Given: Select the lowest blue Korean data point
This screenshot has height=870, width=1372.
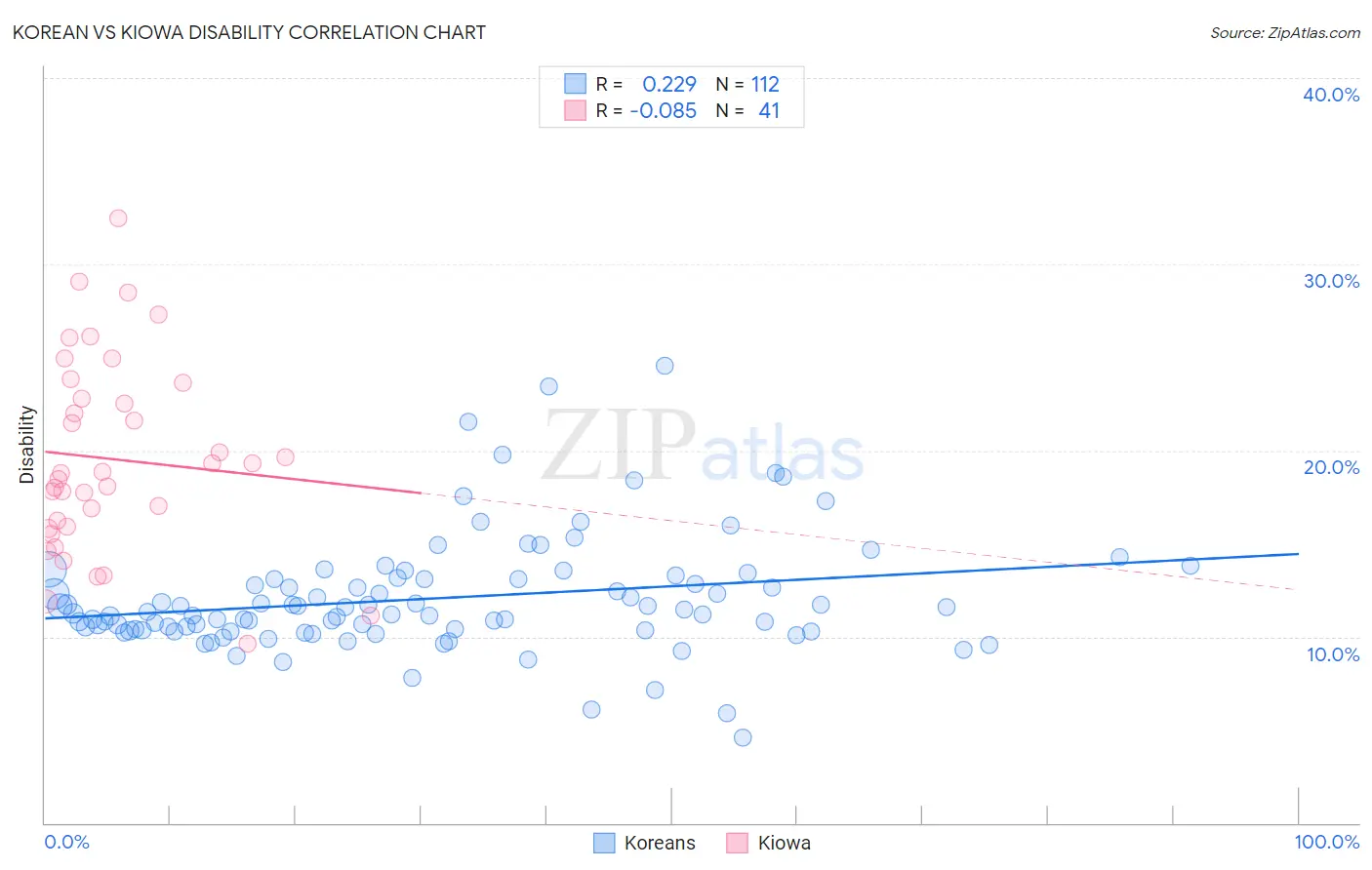Looking at the screenshot, I should click(x=743, y=737).
